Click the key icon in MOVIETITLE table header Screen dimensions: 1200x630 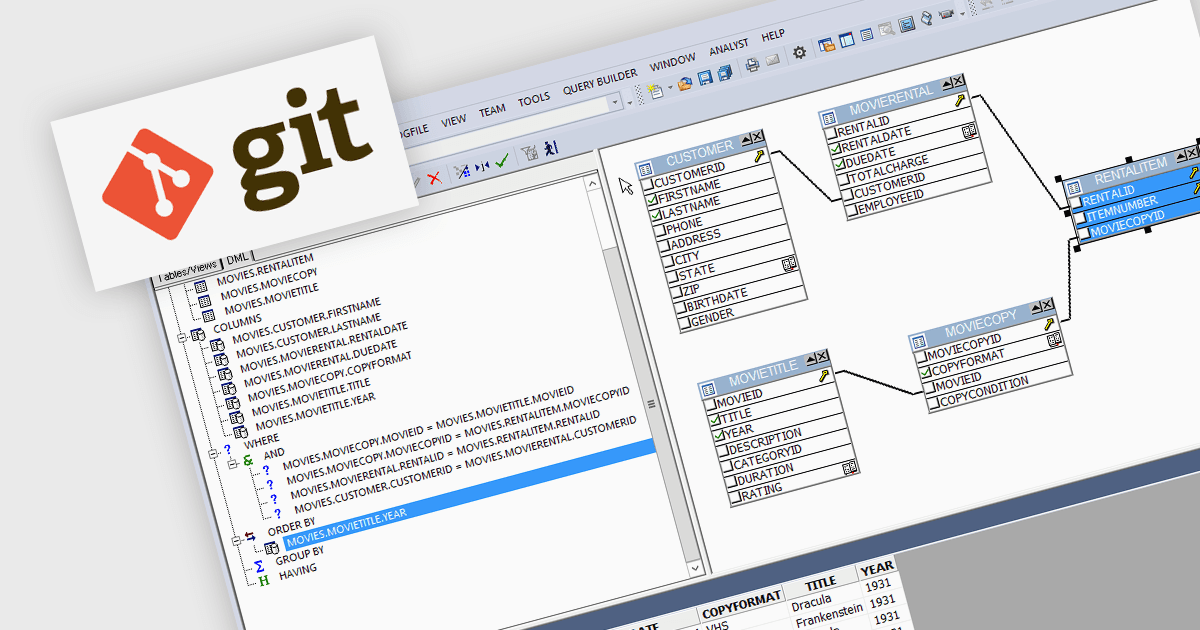coord(824,376)
